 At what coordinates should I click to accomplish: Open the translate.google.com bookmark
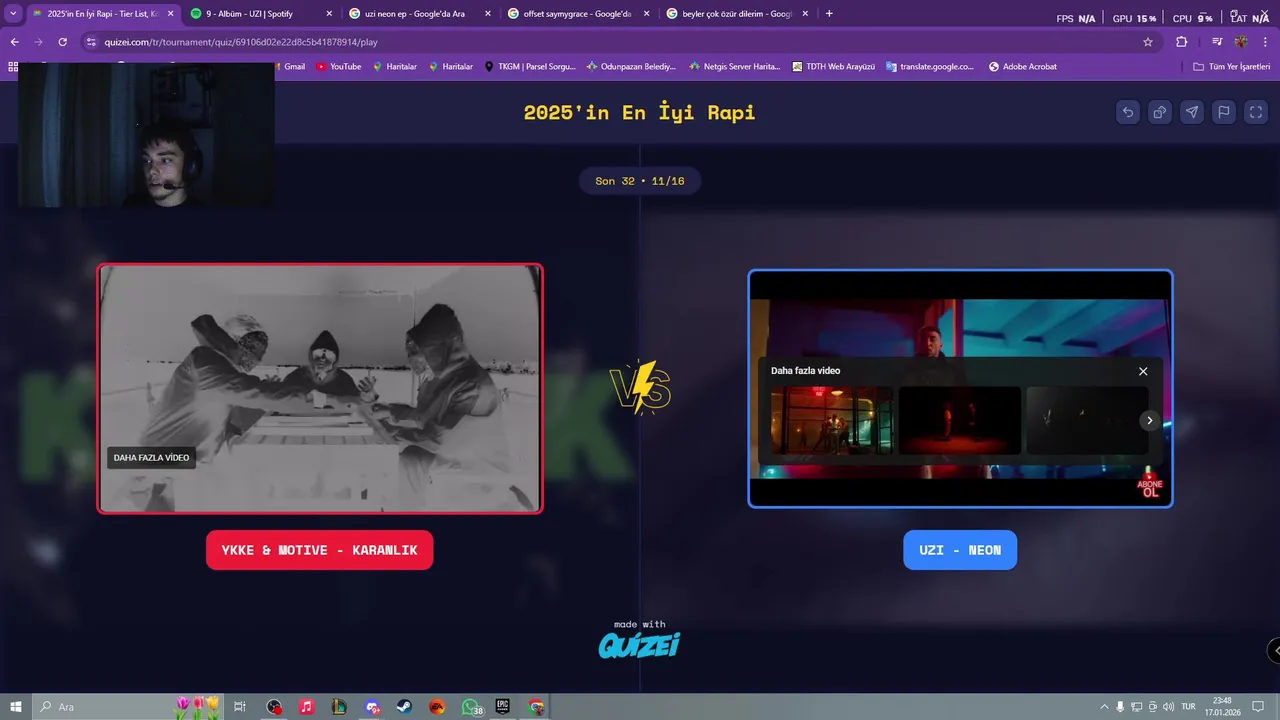pyautogui.click(x=930, y=67)
